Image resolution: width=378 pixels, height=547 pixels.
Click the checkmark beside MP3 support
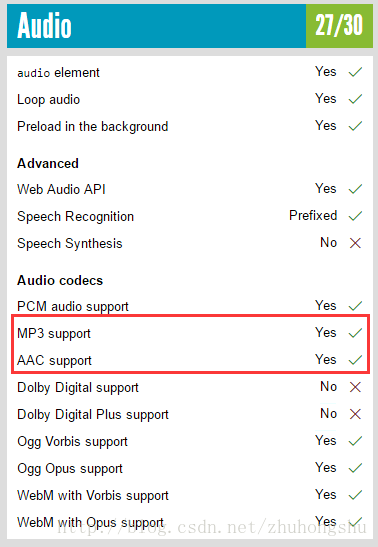pos(355,333)
